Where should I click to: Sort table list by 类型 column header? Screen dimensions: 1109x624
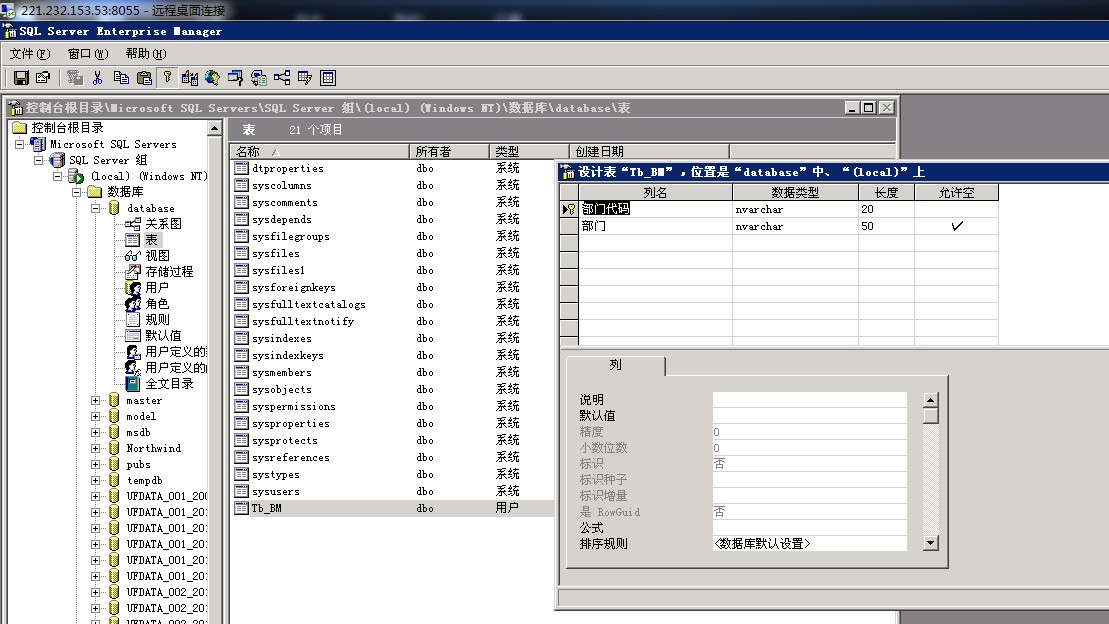[529, 151]
